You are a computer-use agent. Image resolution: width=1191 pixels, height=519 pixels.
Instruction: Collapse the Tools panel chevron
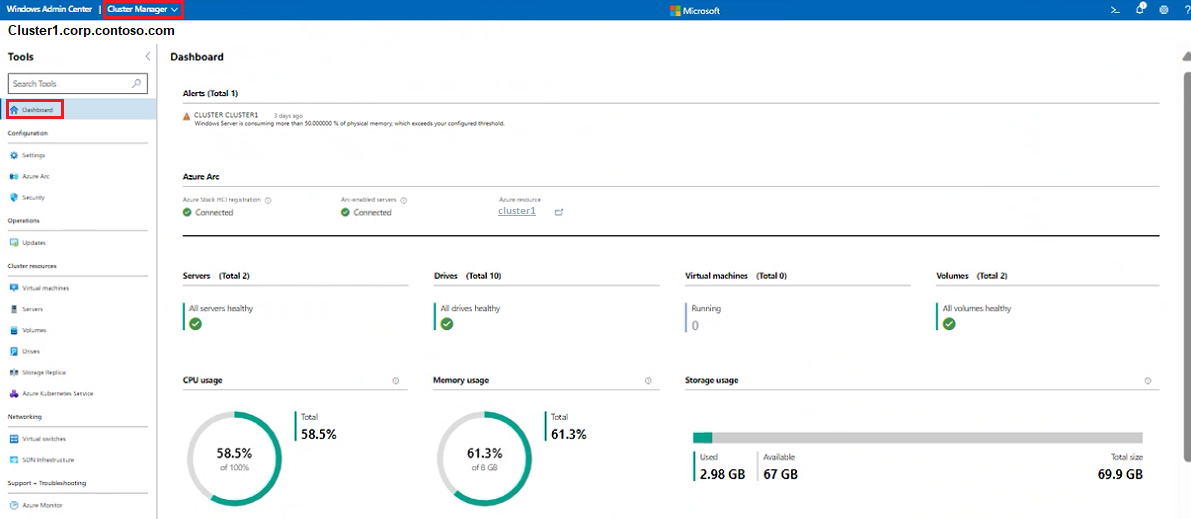click(148, 57)
